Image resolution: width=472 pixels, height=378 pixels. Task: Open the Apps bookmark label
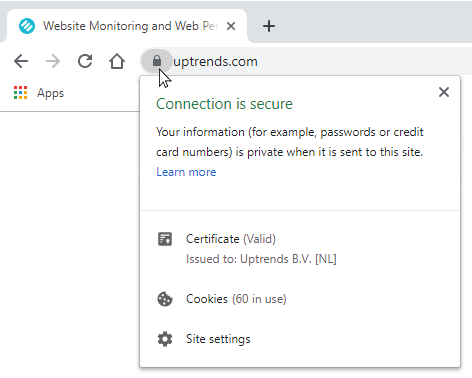pos(50,93)
